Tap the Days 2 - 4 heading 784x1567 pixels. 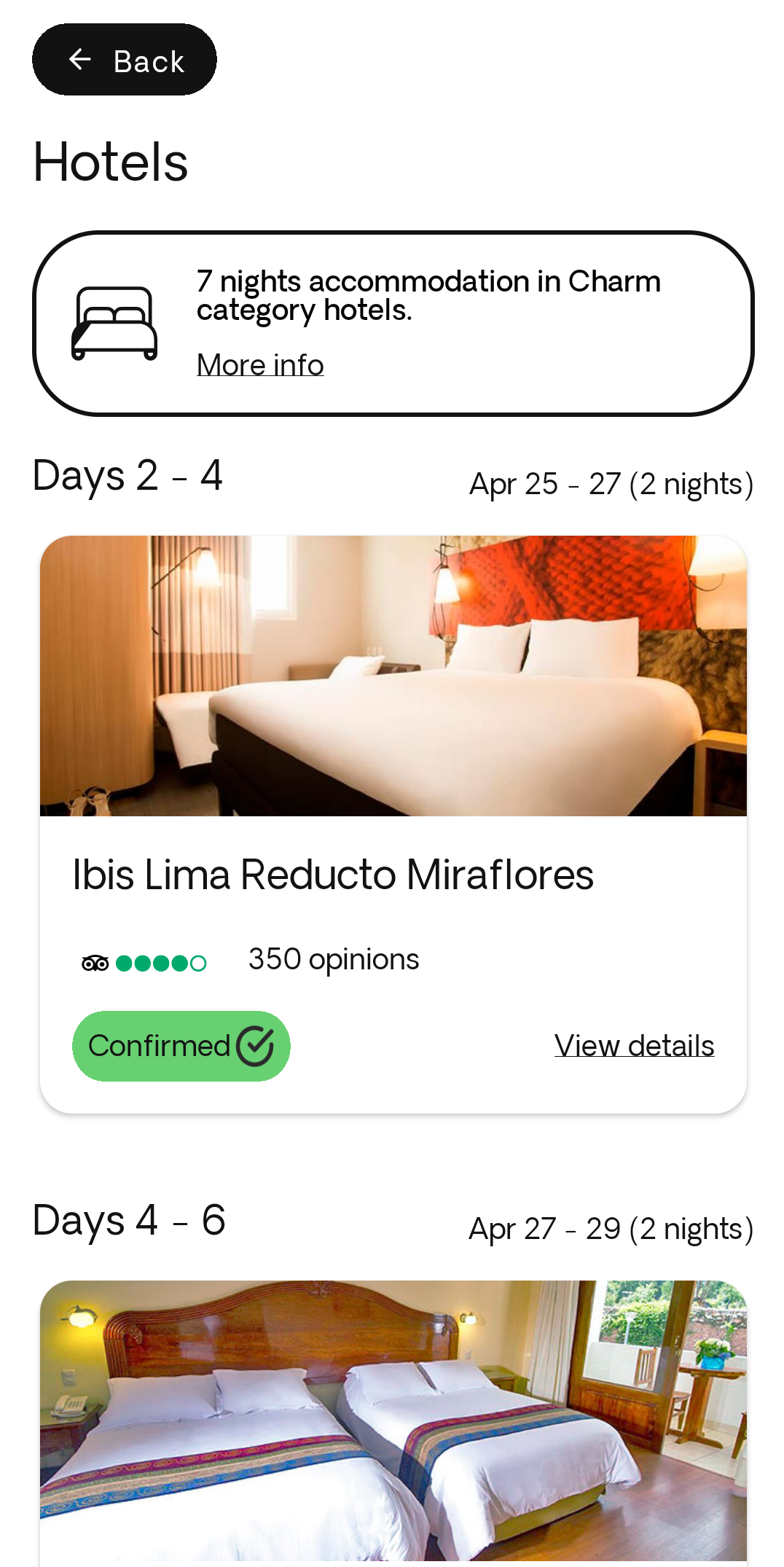128,476
